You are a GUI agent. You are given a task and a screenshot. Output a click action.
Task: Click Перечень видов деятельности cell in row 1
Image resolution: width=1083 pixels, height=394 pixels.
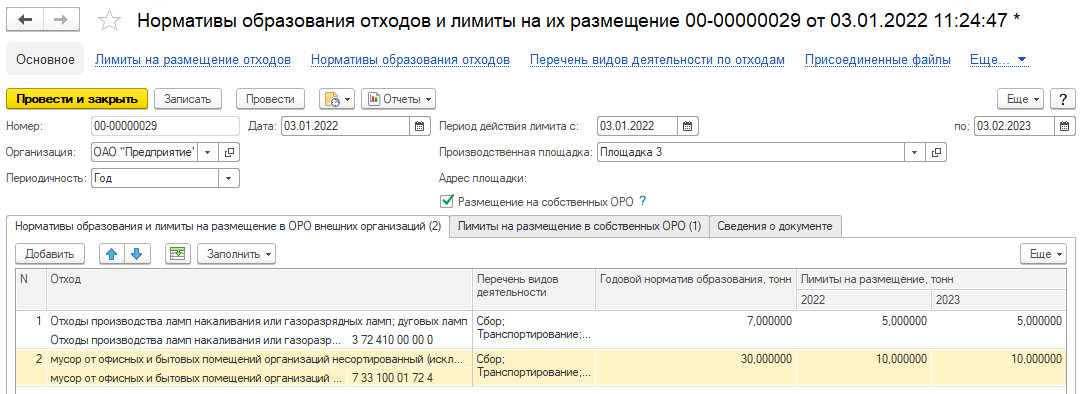pyautogui.click(x=533, y=330)
